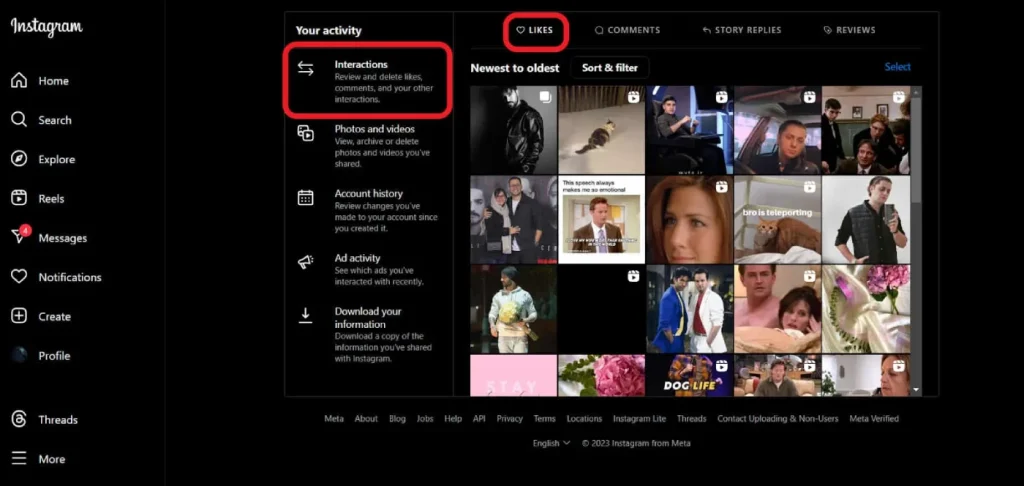Click the heart icon on Likes tab

[520, 30]
